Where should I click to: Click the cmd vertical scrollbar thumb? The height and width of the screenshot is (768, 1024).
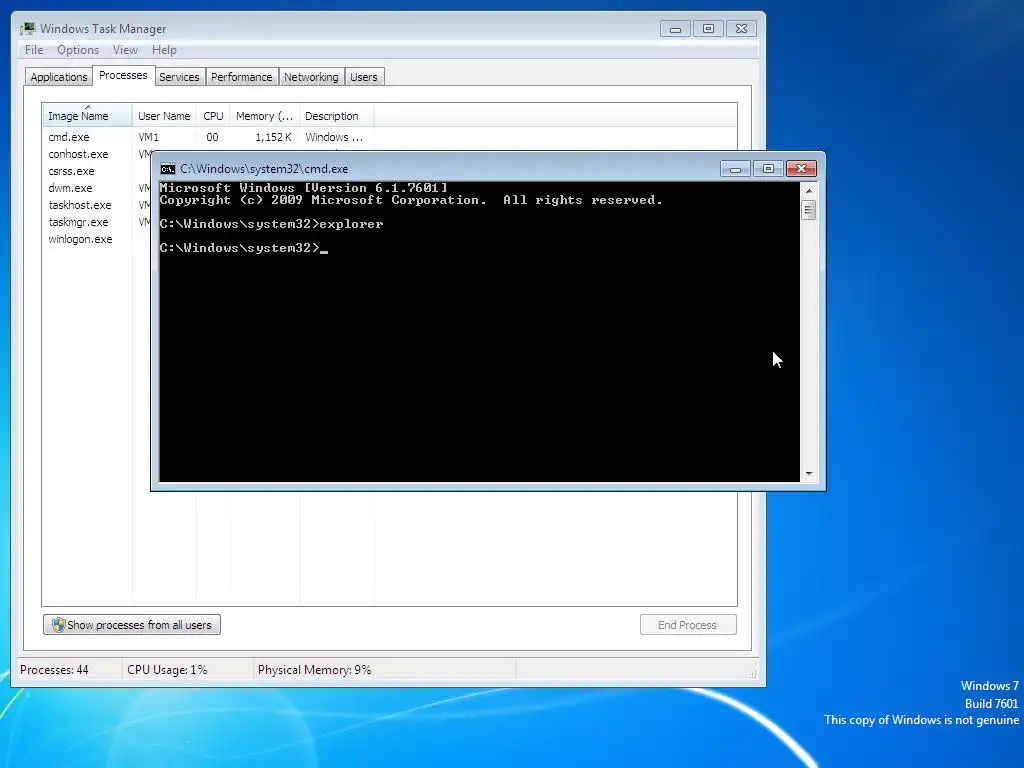[x=808, y=210]
